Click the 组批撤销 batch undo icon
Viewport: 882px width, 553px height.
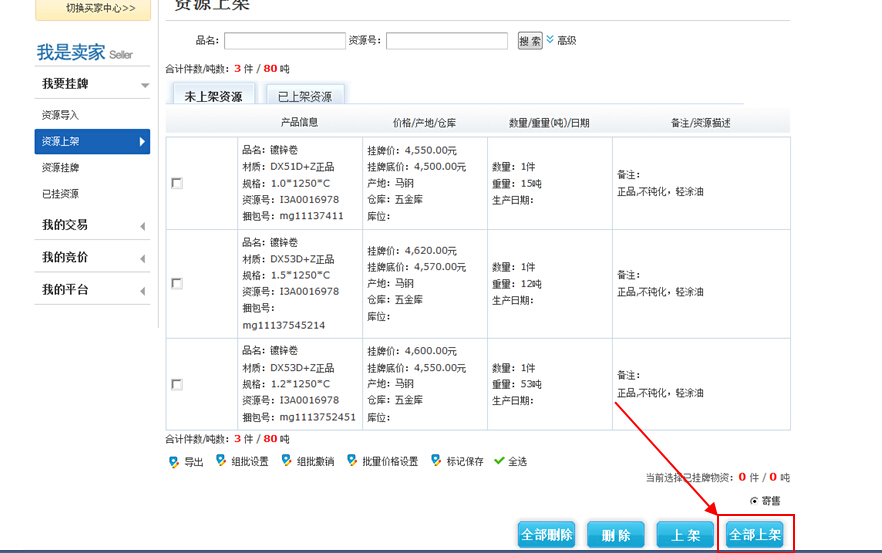tap(287, 461)
